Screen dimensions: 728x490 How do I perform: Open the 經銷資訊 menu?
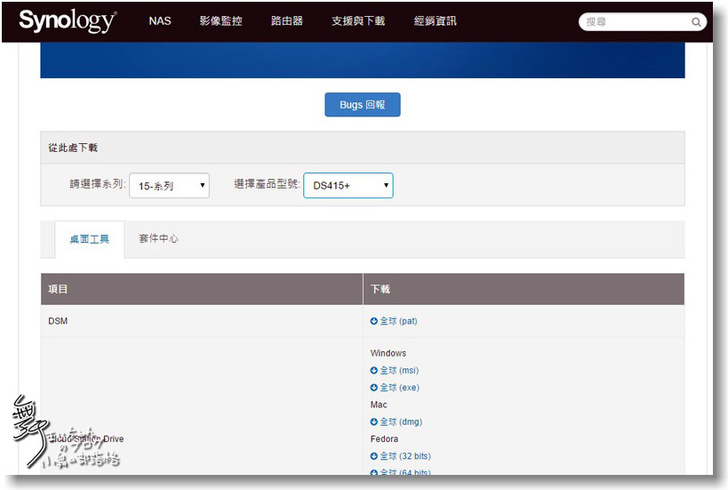point(435,21)
